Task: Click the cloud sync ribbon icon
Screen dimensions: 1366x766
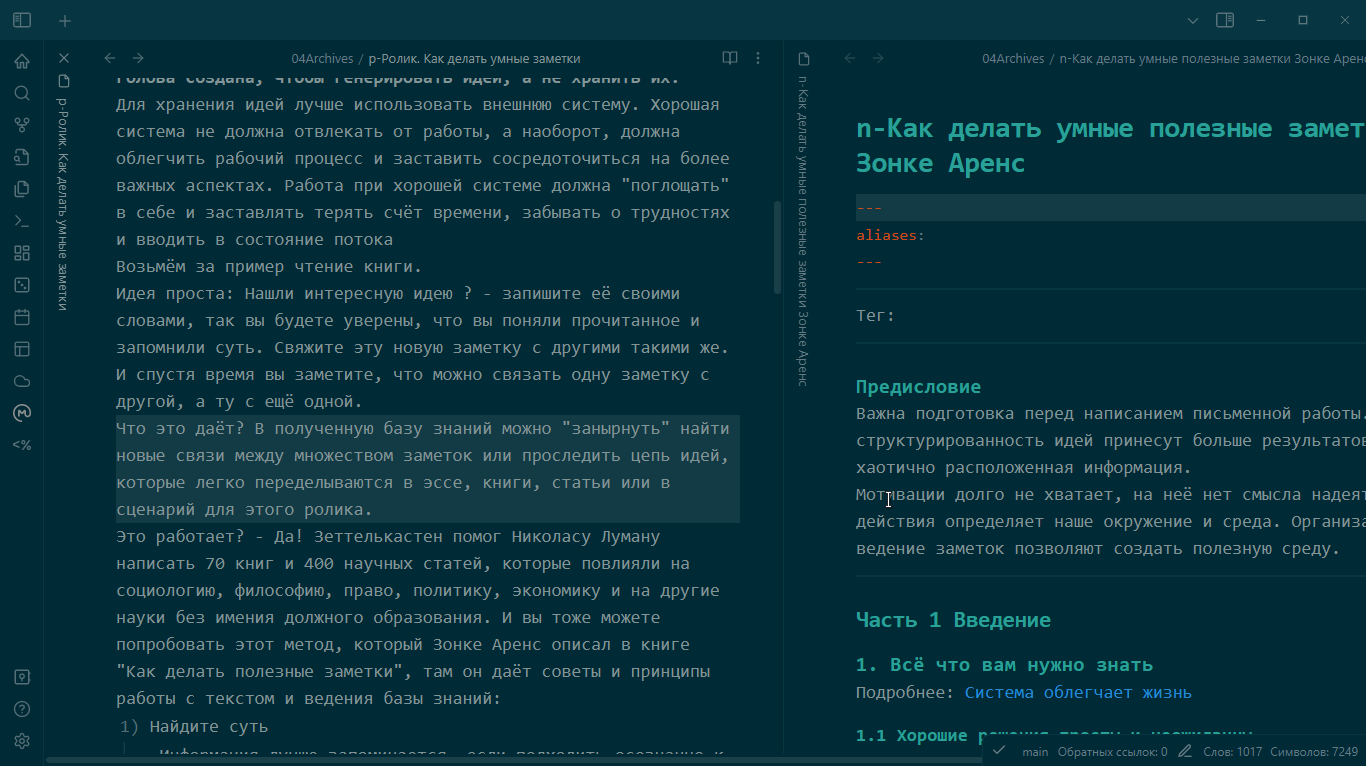Action: click(22, 381)
